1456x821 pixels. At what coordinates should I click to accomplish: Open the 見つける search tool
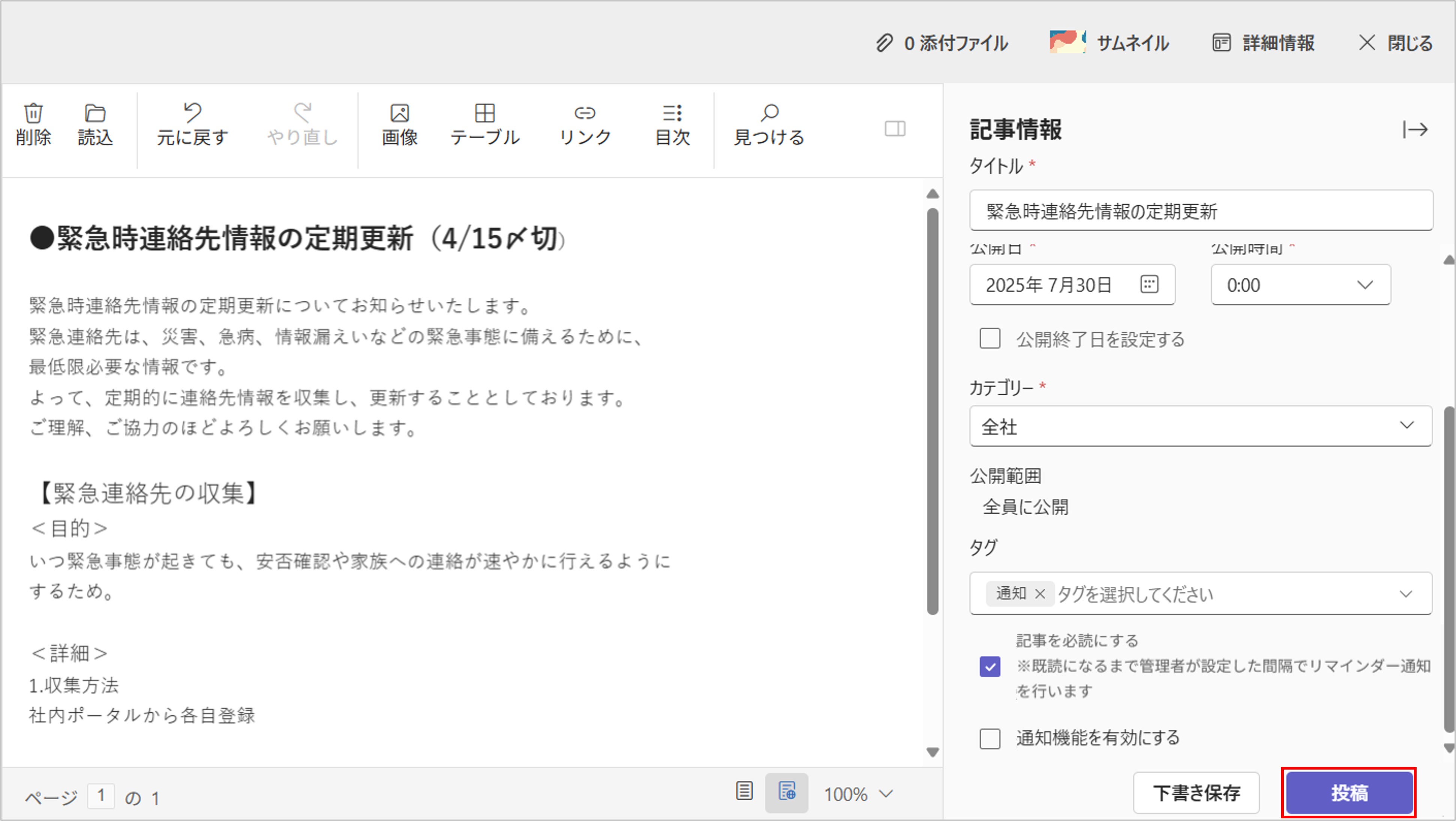point(769,124)
